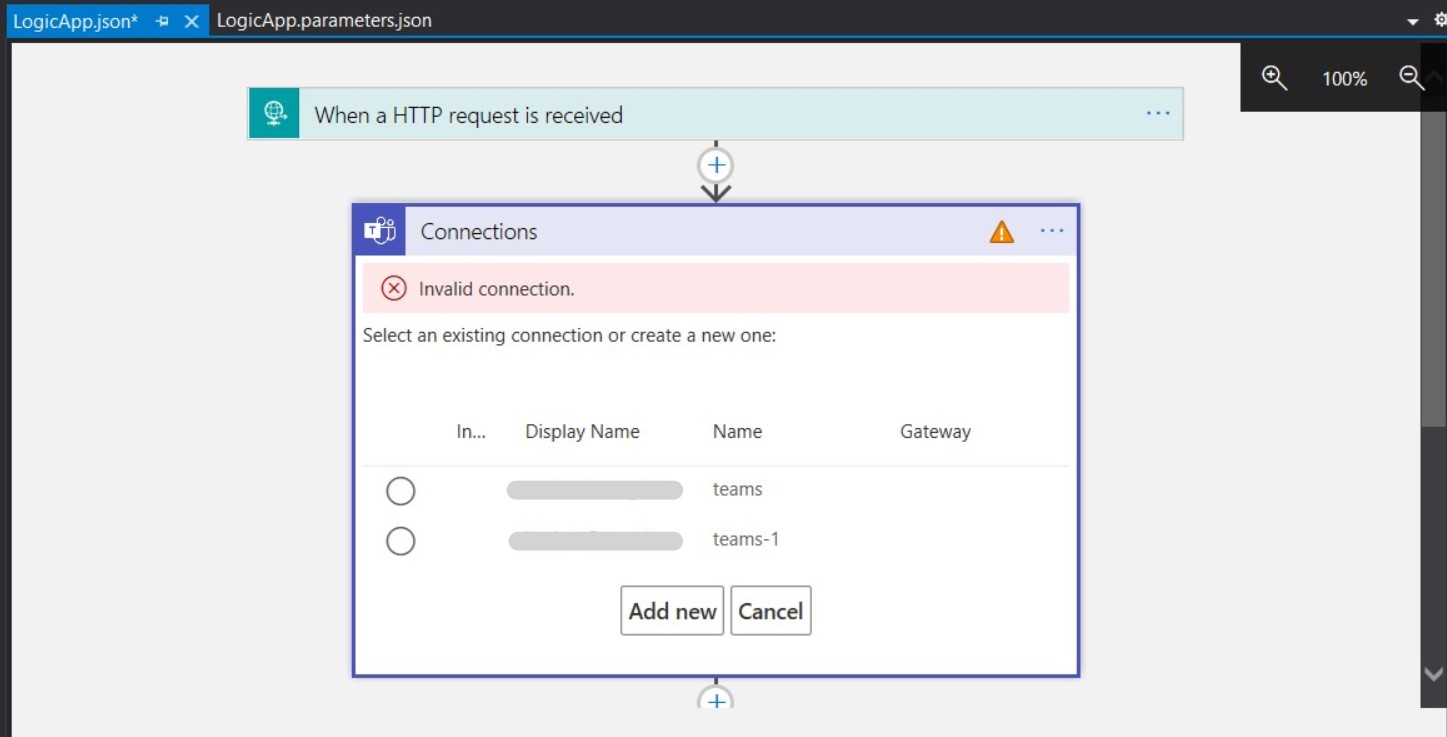Click the scroll down arrow on the scrollbar

(1434, 675)
